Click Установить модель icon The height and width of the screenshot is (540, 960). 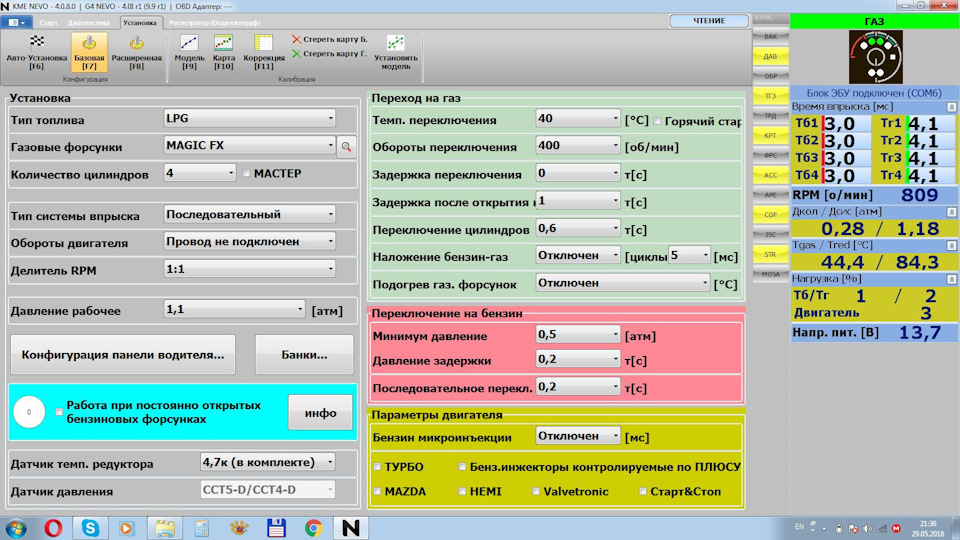(x=396, y=52)
